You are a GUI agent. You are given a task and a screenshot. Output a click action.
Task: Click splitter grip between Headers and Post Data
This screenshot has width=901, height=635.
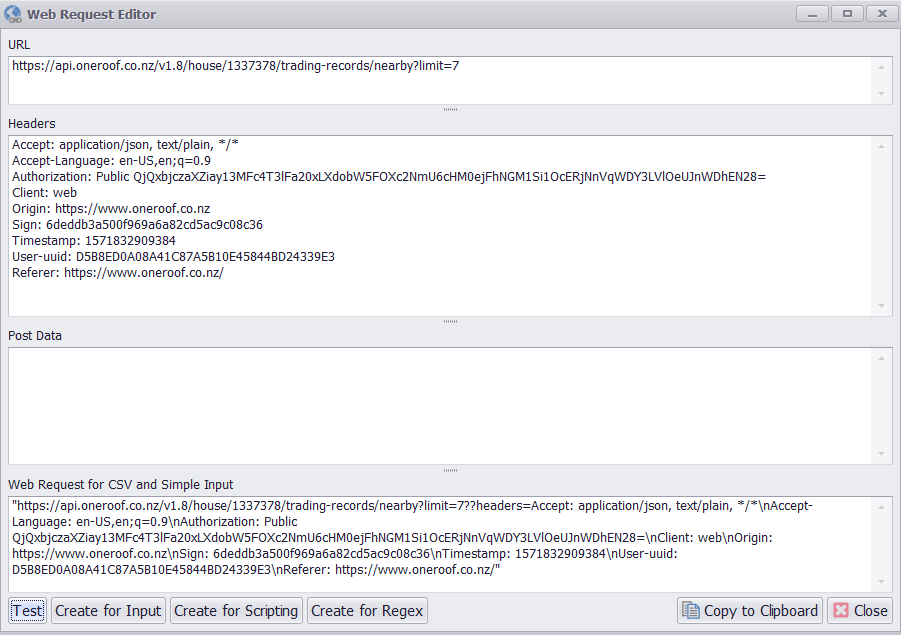point(450,321)
